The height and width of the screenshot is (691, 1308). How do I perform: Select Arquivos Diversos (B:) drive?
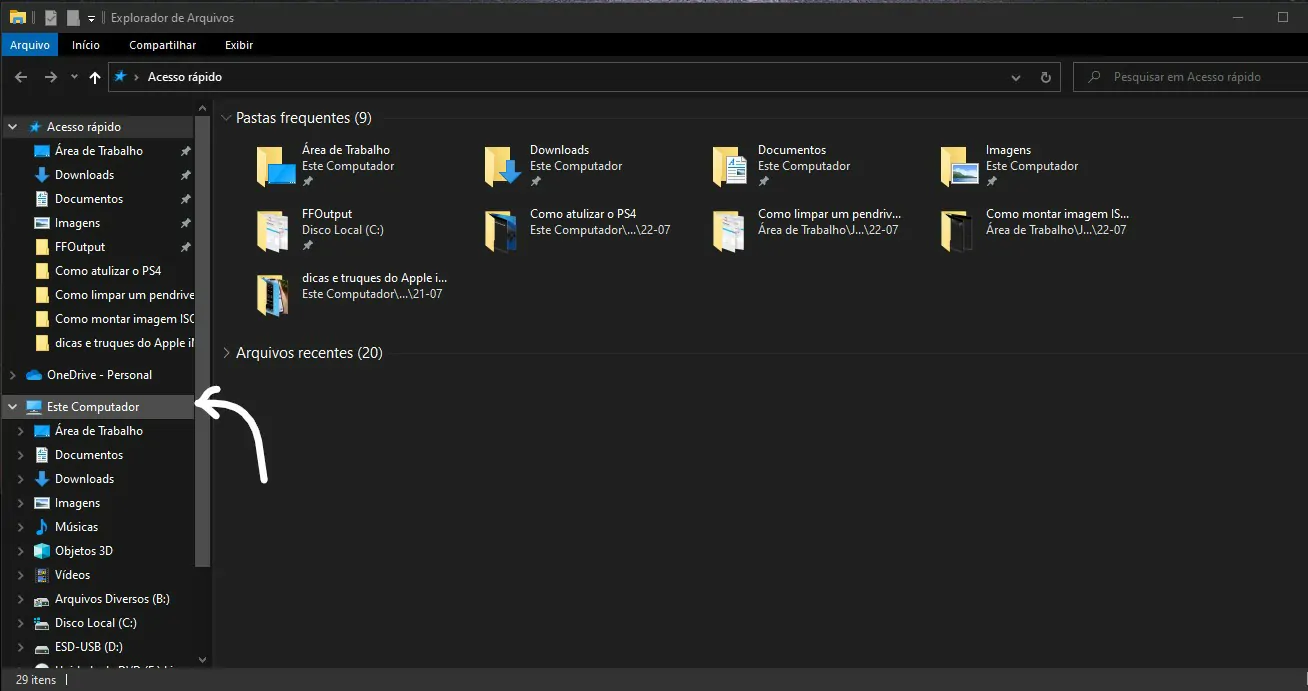112,599
